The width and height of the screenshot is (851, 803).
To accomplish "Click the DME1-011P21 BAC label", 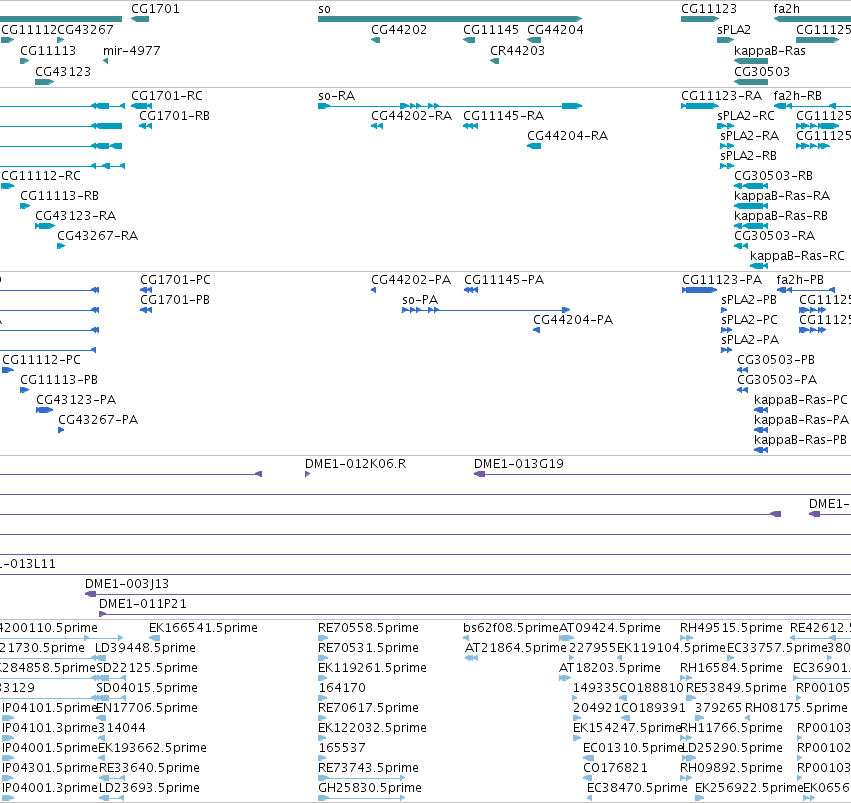I will click(x=143, y=604).
